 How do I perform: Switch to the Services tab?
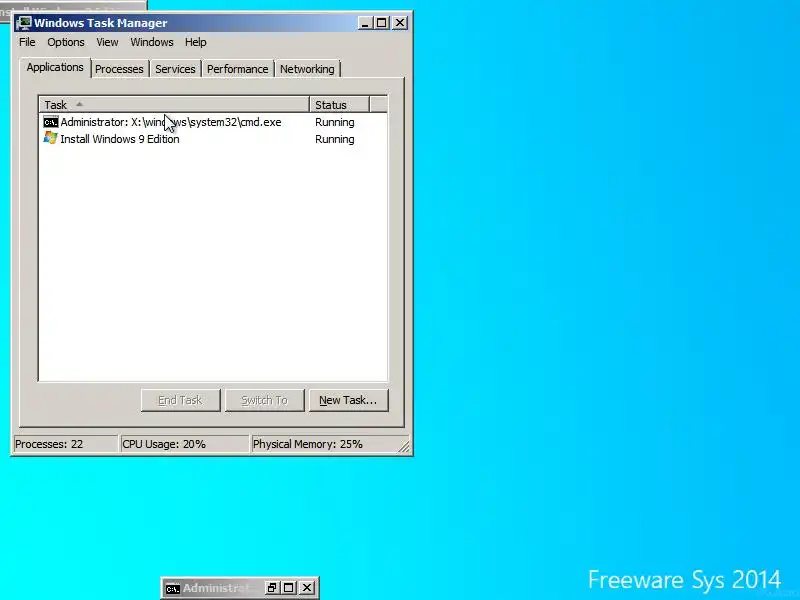(x=175, y=69)
